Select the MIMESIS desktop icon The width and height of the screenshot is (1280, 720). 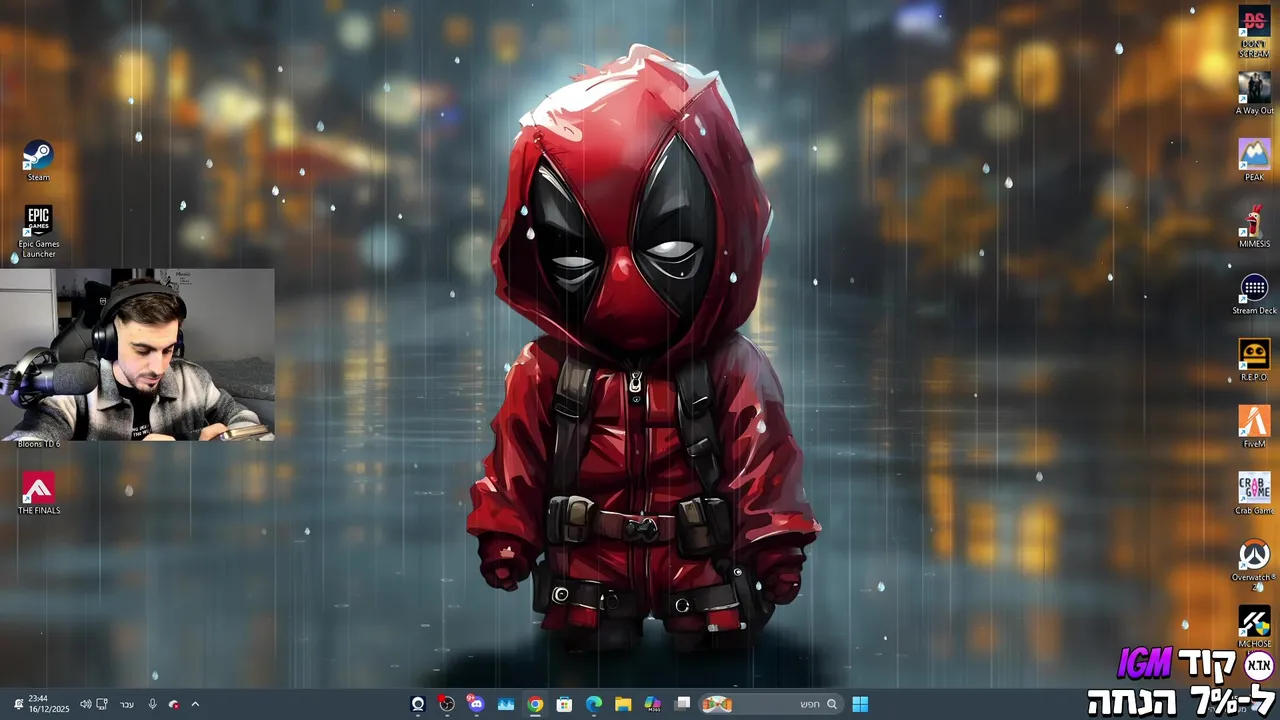tap(1254, 227)
